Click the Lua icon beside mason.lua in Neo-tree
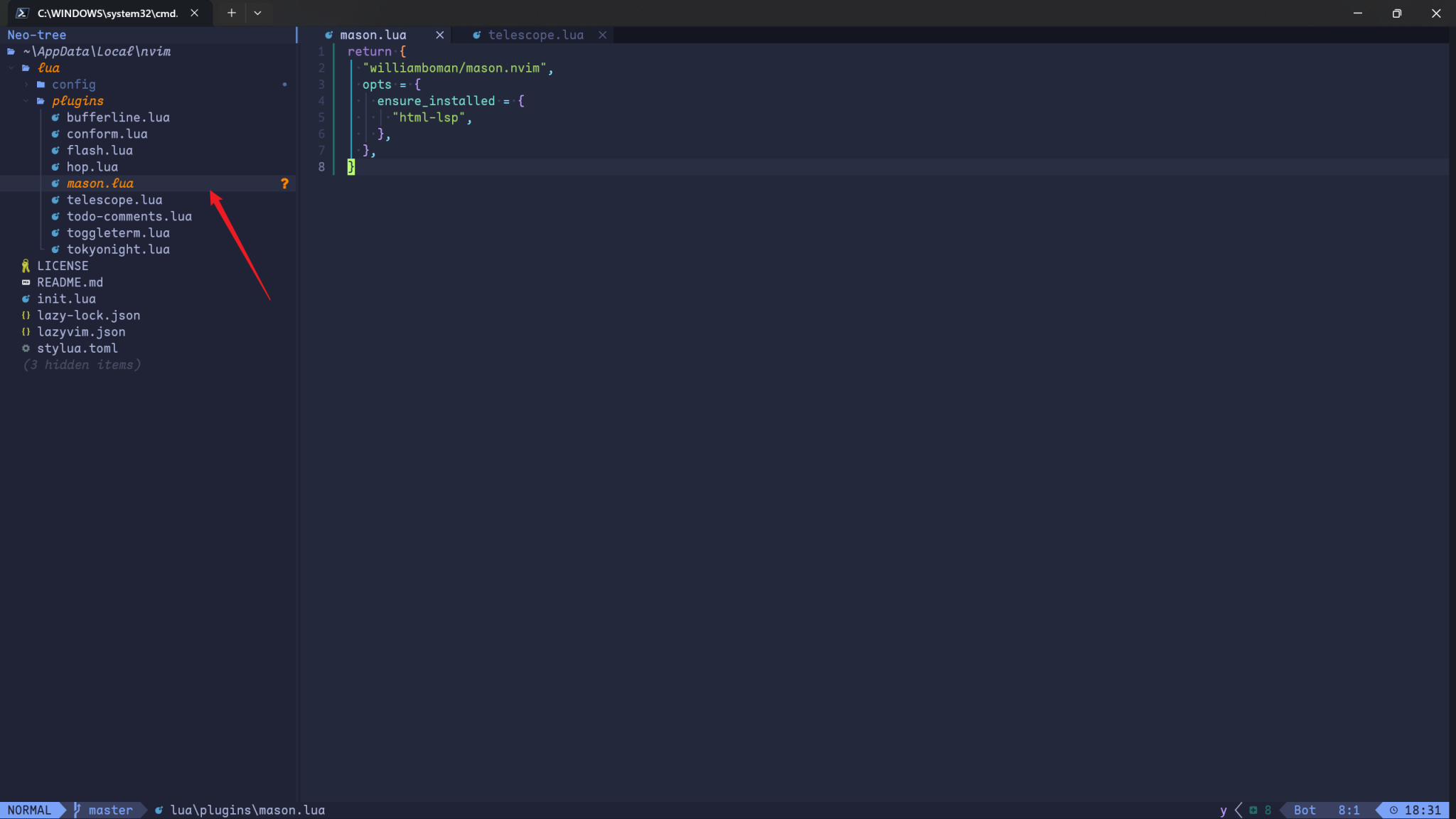1456x819 pixels. pyautogui.click(x=55, y=183)
